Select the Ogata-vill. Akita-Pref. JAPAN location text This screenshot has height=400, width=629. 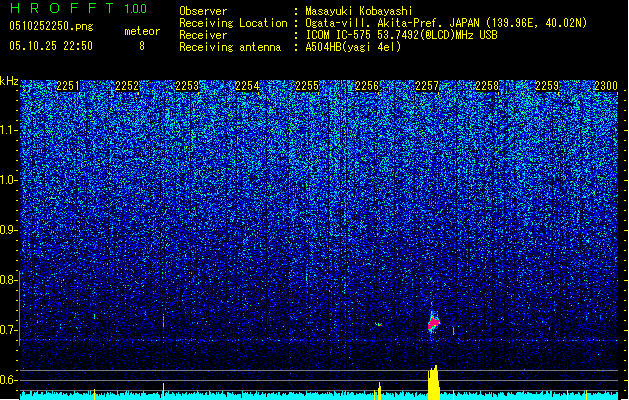pyautogui.click(x=446, y=23)
